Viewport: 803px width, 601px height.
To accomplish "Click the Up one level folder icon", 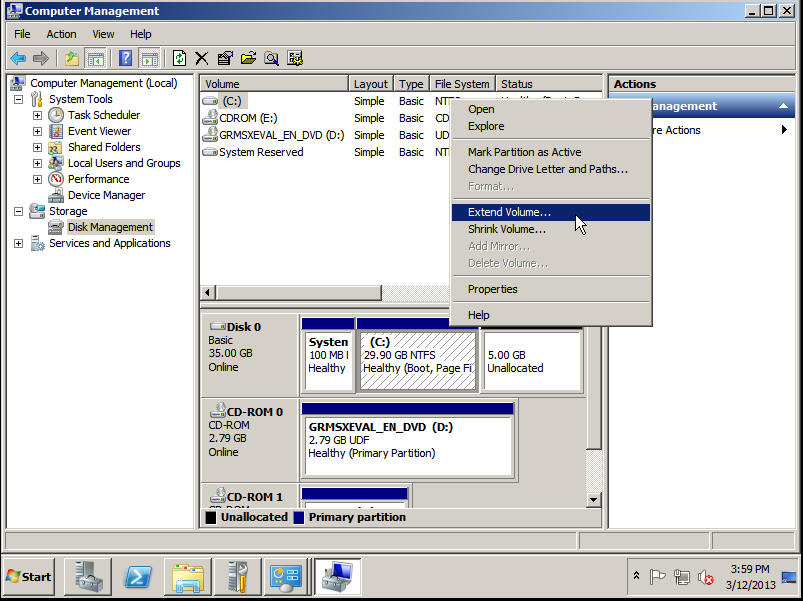I will [x=72, y=58].
